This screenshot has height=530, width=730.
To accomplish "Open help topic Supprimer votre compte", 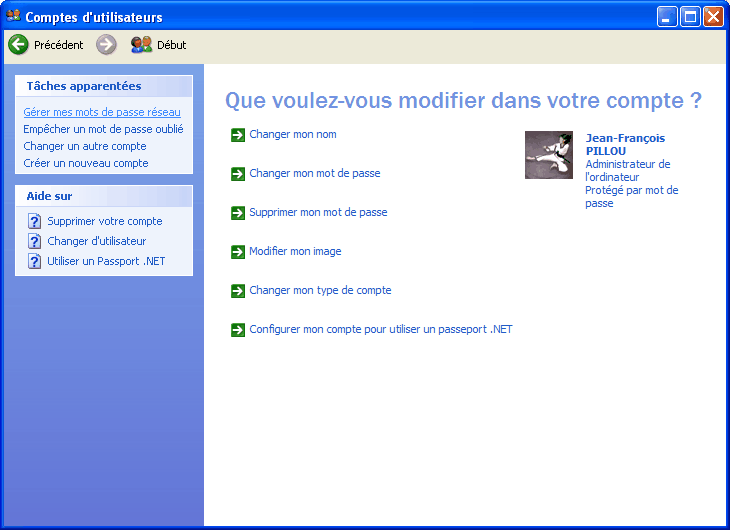I will point(105,221).
